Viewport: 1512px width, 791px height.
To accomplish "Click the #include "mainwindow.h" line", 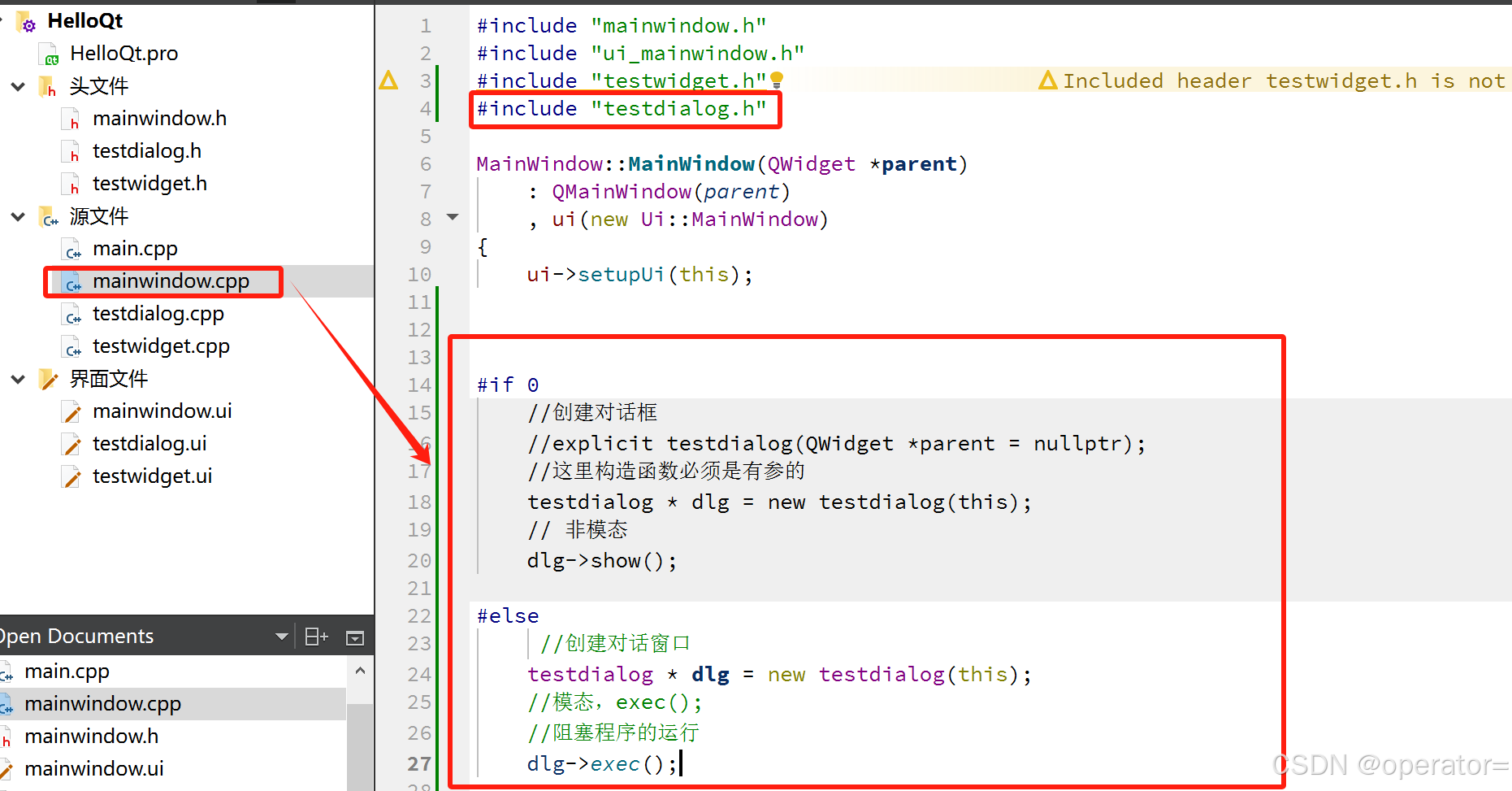I will [622, 26].
